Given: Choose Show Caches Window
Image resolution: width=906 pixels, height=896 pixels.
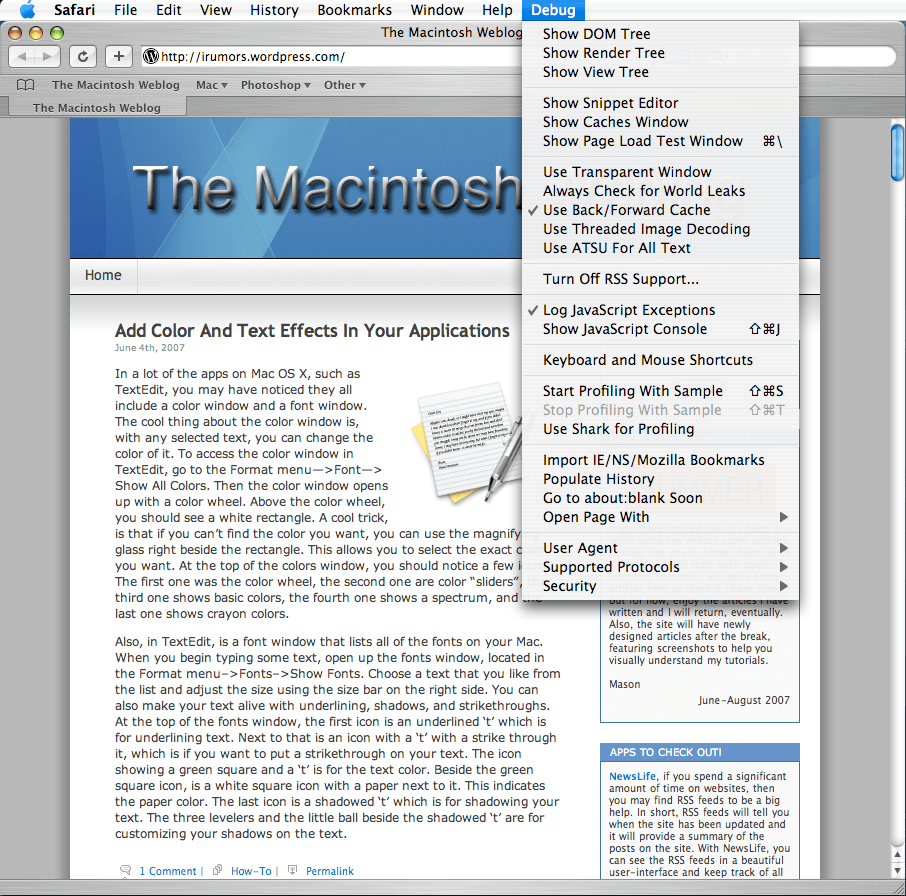Looking at the screenshot, I should 660,122.
